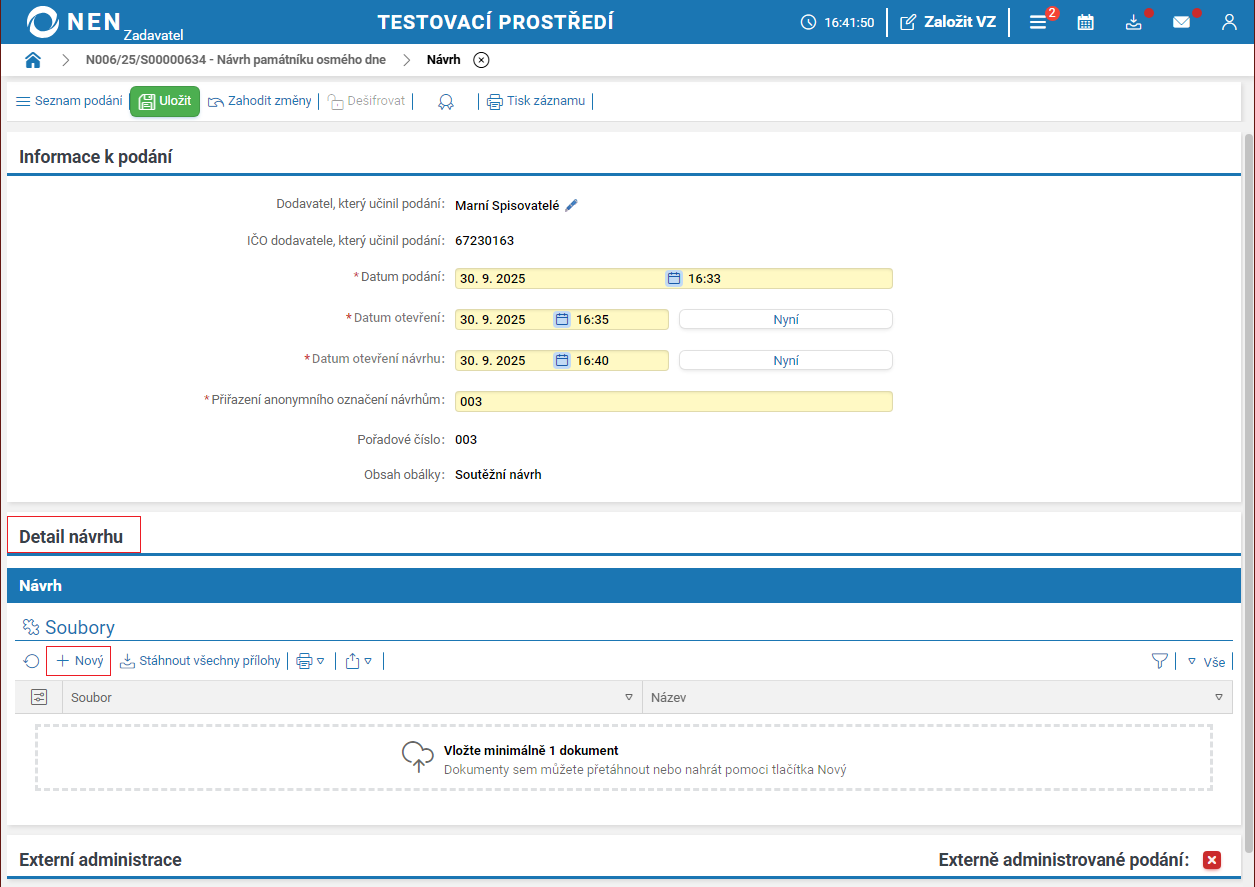Open the filter icon in Soubory

pos(1159,661)
